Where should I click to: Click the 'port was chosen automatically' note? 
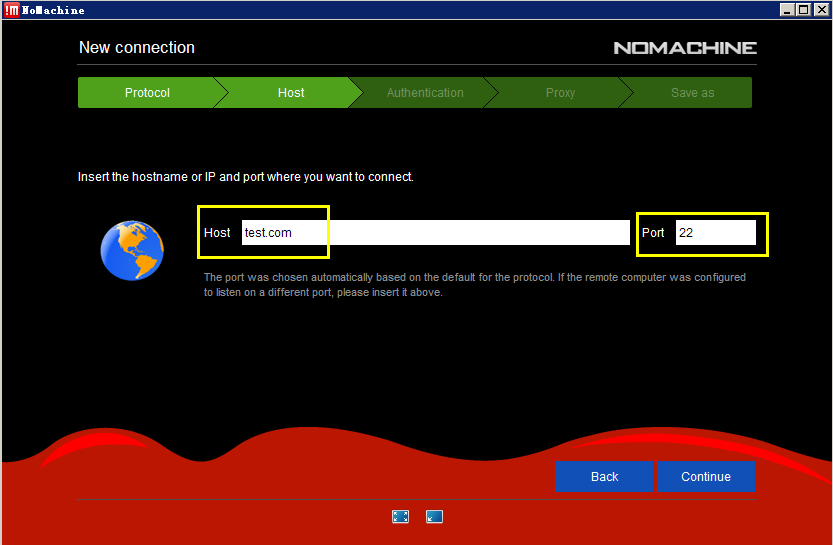click(474, 285)
